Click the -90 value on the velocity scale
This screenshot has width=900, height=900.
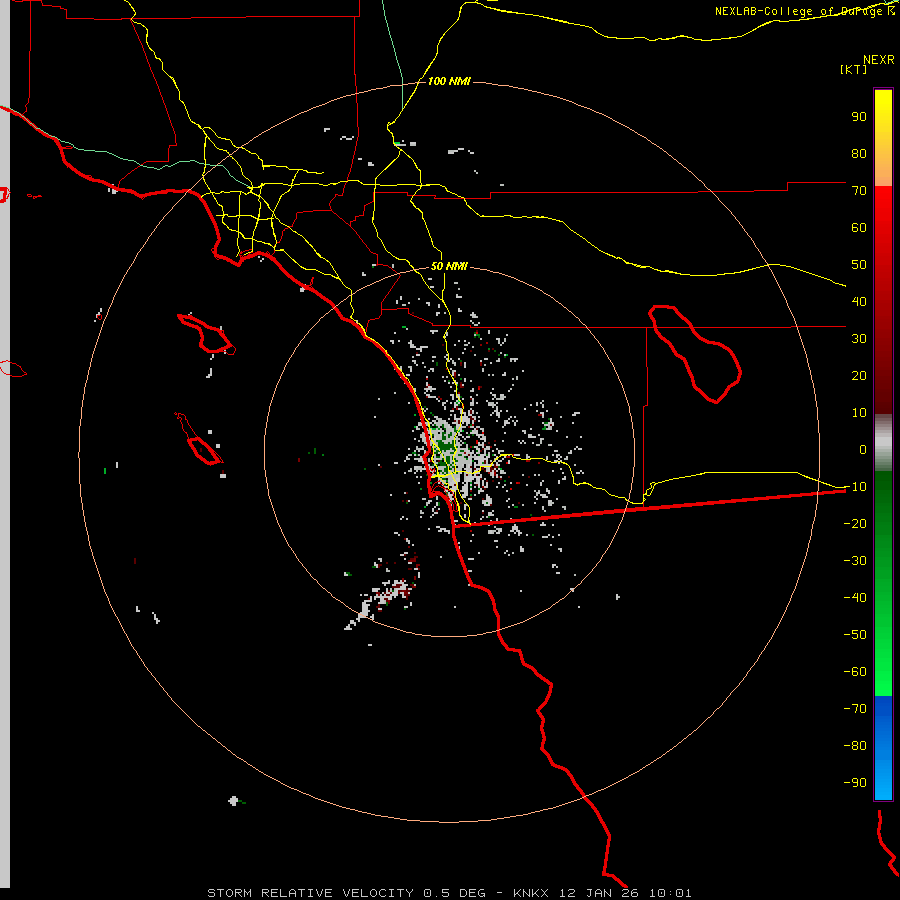click(855, 783)
